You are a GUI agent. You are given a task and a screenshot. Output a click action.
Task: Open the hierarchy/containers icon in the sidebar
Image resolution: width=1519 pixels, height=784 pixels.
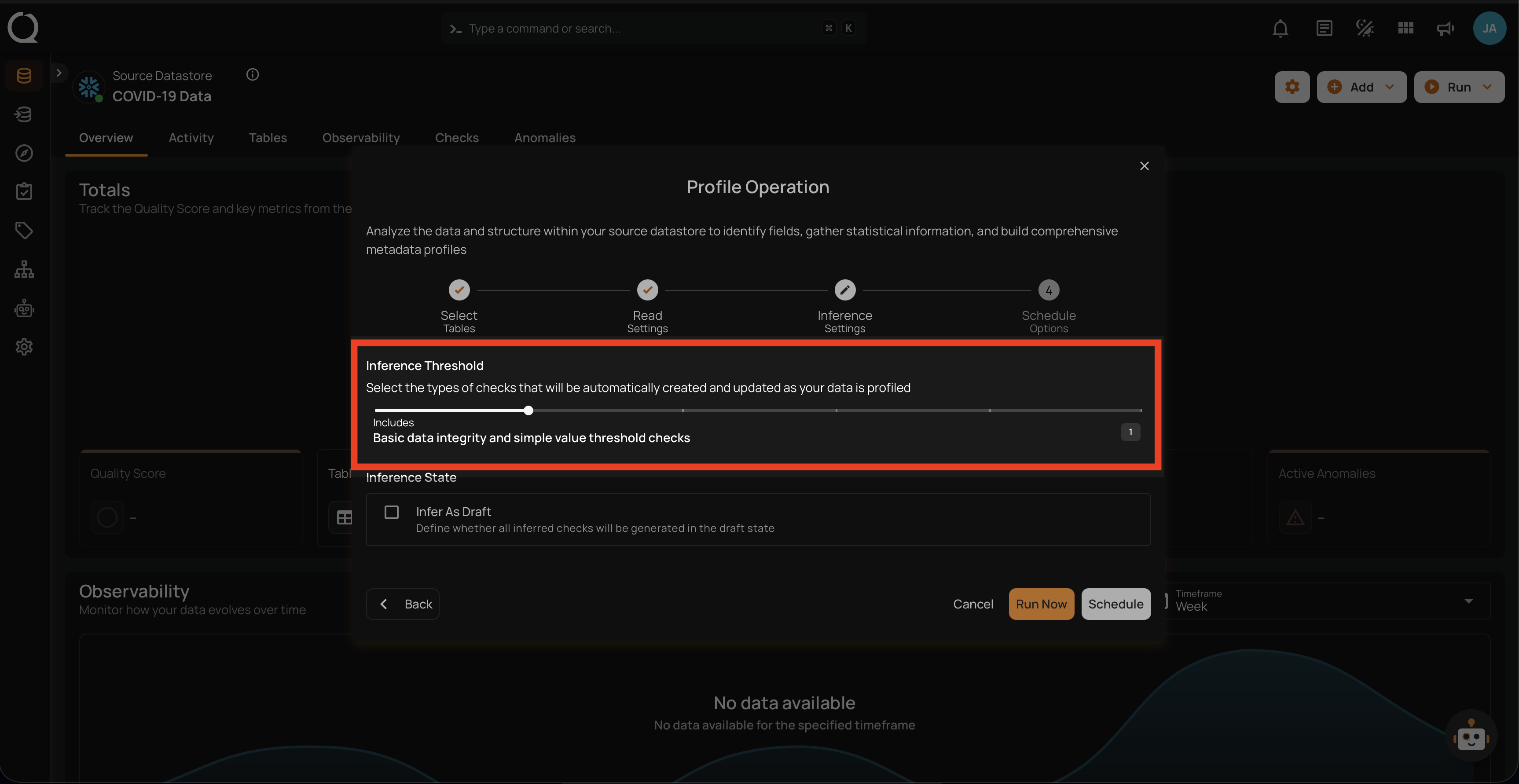24,269
